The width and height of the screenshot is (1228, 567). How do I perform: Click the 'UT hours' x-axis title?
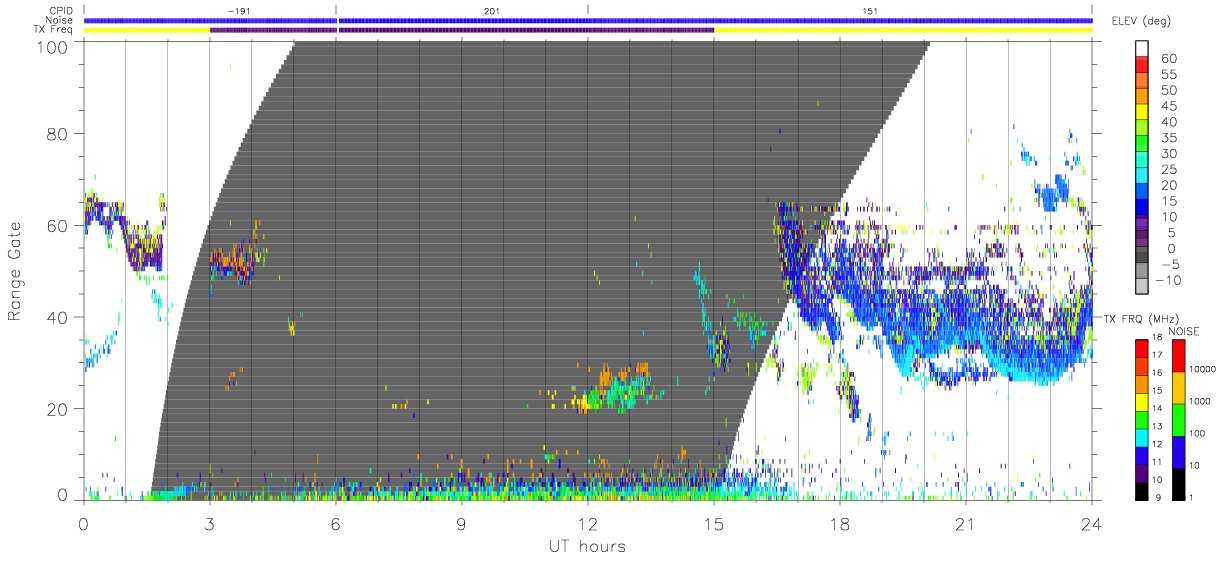coord(587,546)
